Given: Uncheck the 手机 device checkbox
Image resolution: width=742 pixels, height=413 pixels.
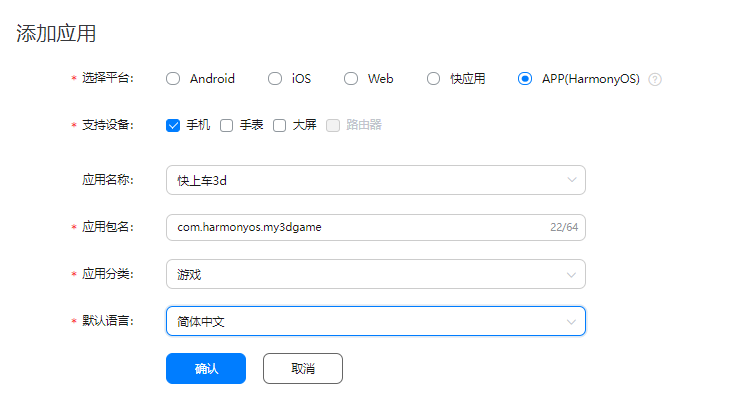Looking at the screenshot, I should [173, 125].
